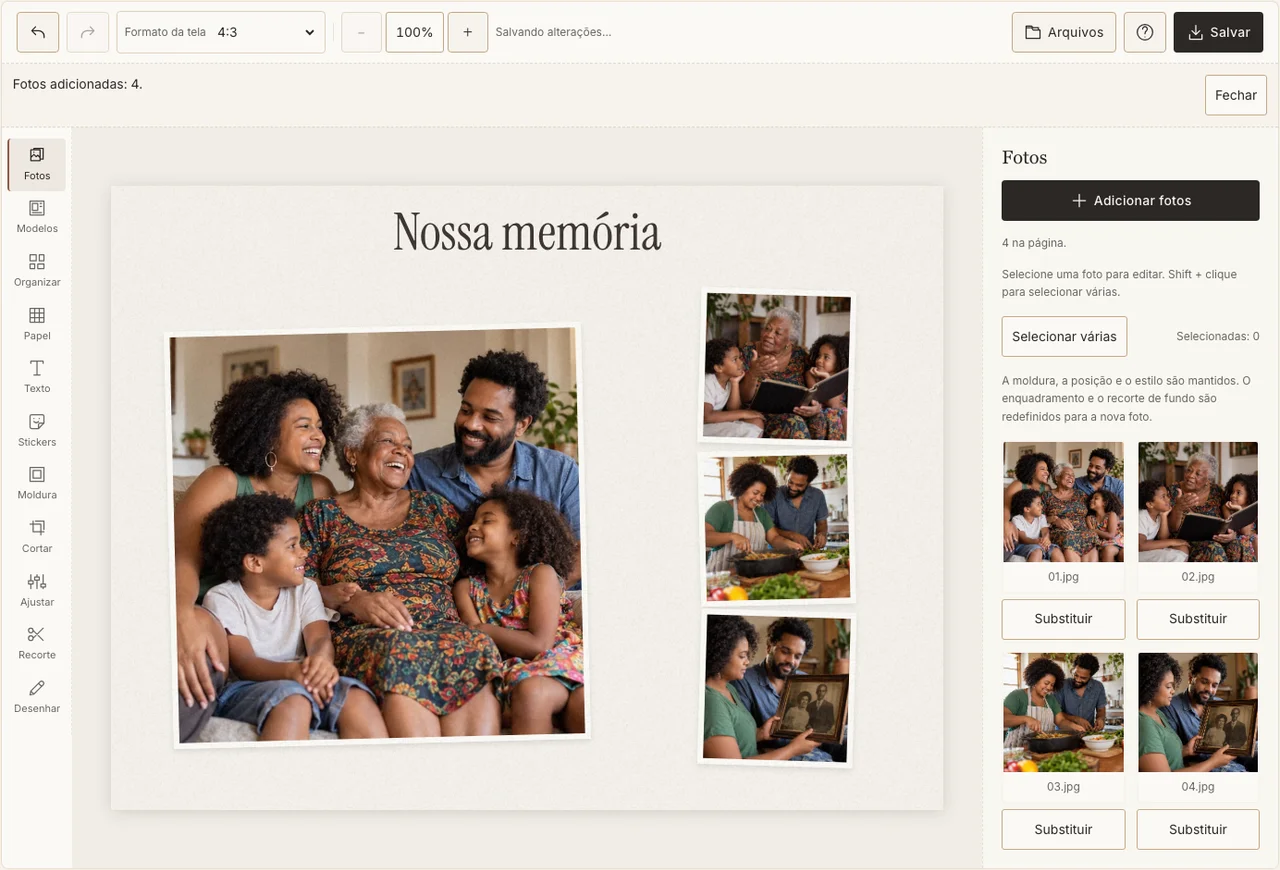Select the 02.jpg thumbnail in panel

point(1198,502)
